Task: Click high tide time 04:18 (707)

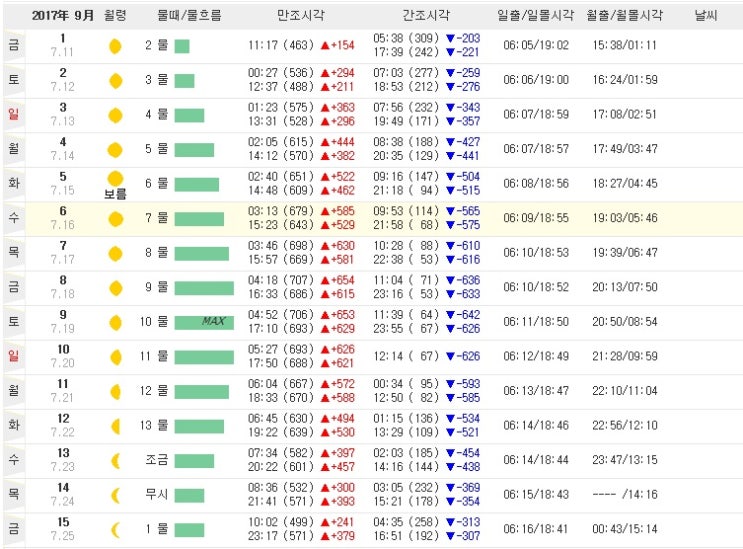Action: 281,280
